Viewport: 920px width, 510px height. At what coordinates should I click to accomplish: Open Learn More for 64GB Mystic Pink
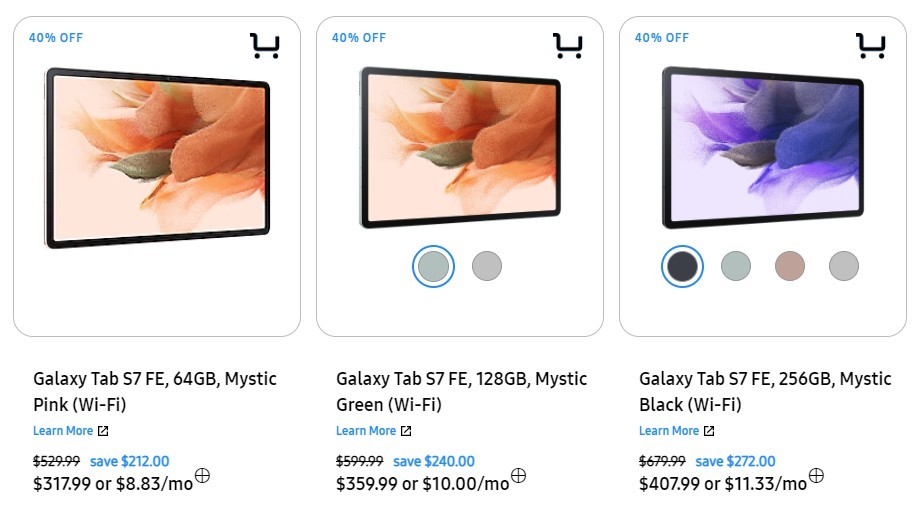point(70,431)
